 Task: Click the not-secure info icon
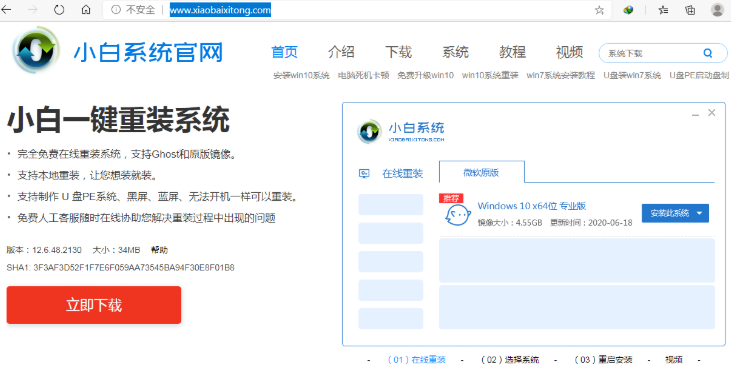[x=116, y=10]
